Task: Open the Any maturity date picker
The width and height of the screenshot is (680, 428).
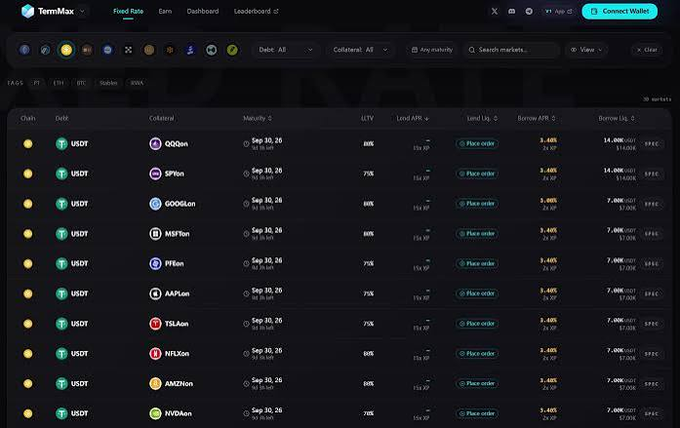Action: tap(432, 50)
